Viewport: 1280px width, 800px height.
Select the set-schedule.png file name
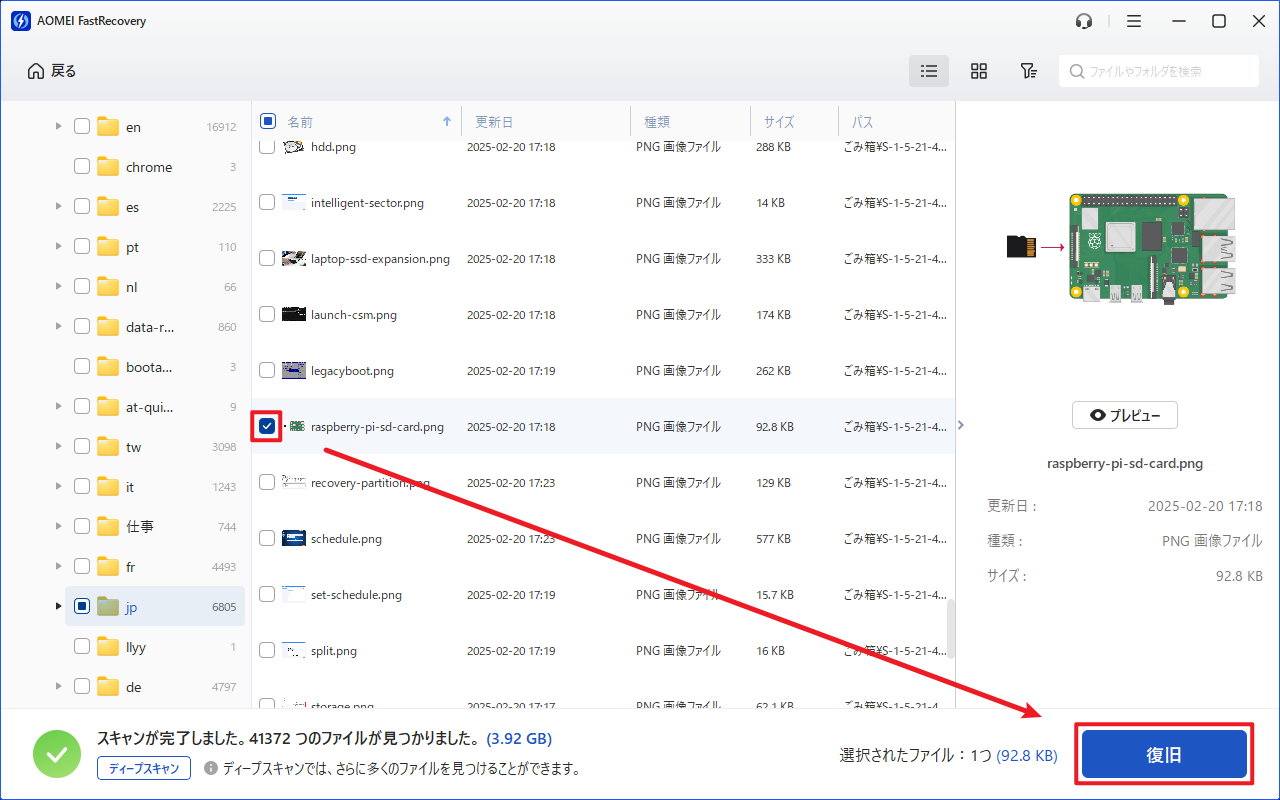click(356, 595)
